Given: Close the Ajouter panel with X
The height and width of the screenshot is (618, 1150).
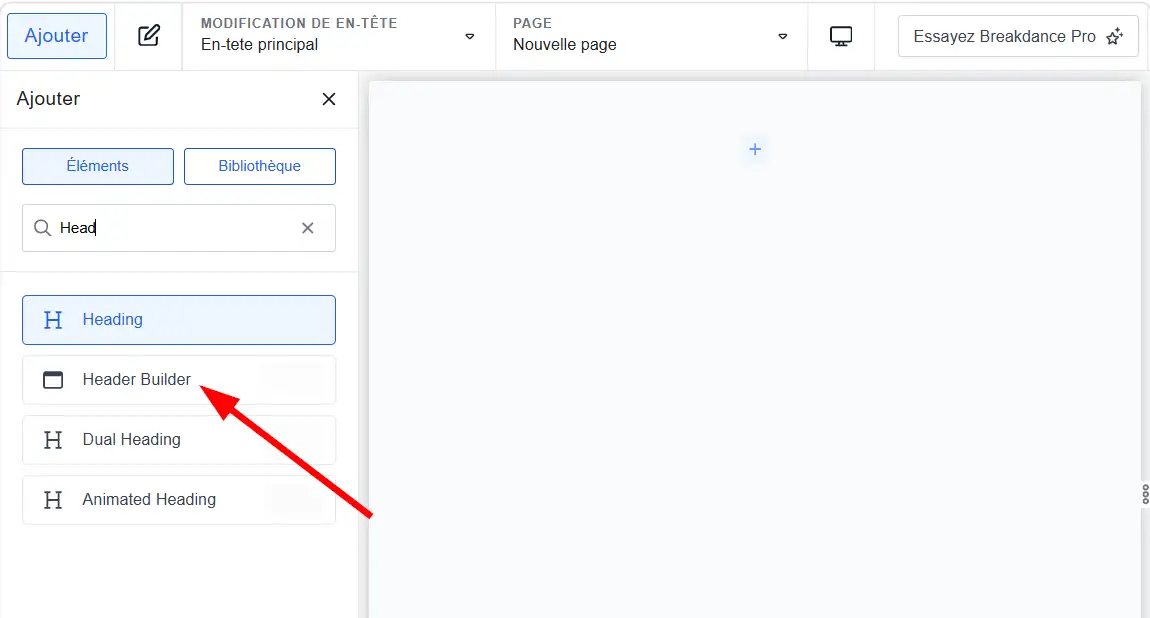Looking at the screenshot, I should 329,99.
